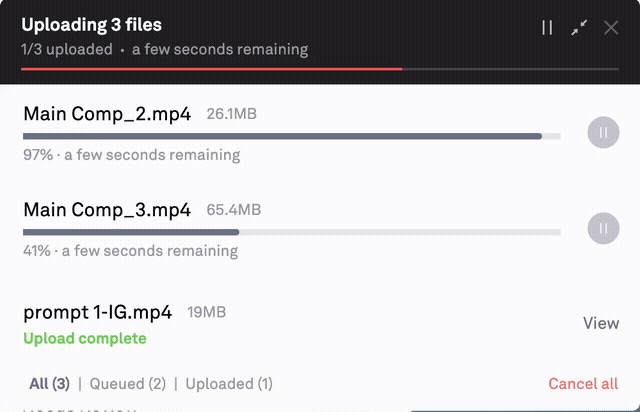
Task: Switch to the Queued (2) filter
Action: coord(128,384)
